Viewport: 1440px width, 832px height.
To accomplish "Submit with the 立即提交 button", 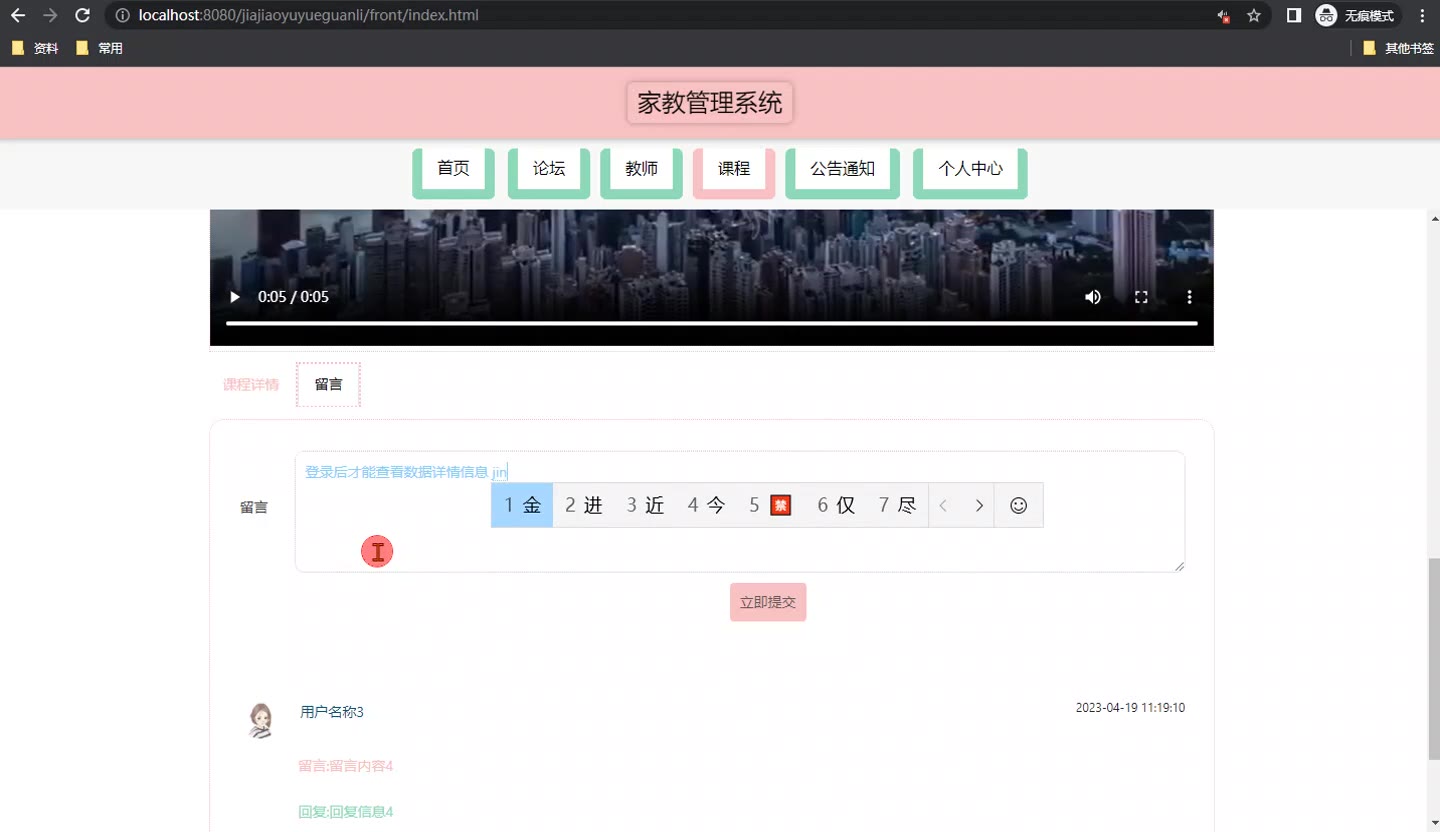I will [x=768, y=602].
